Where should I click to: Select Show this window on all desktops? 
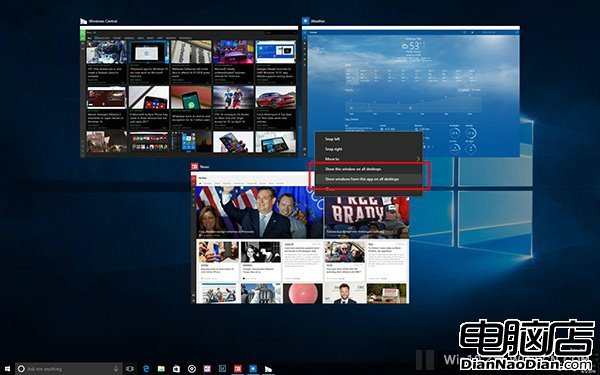(x=368, y=169)
